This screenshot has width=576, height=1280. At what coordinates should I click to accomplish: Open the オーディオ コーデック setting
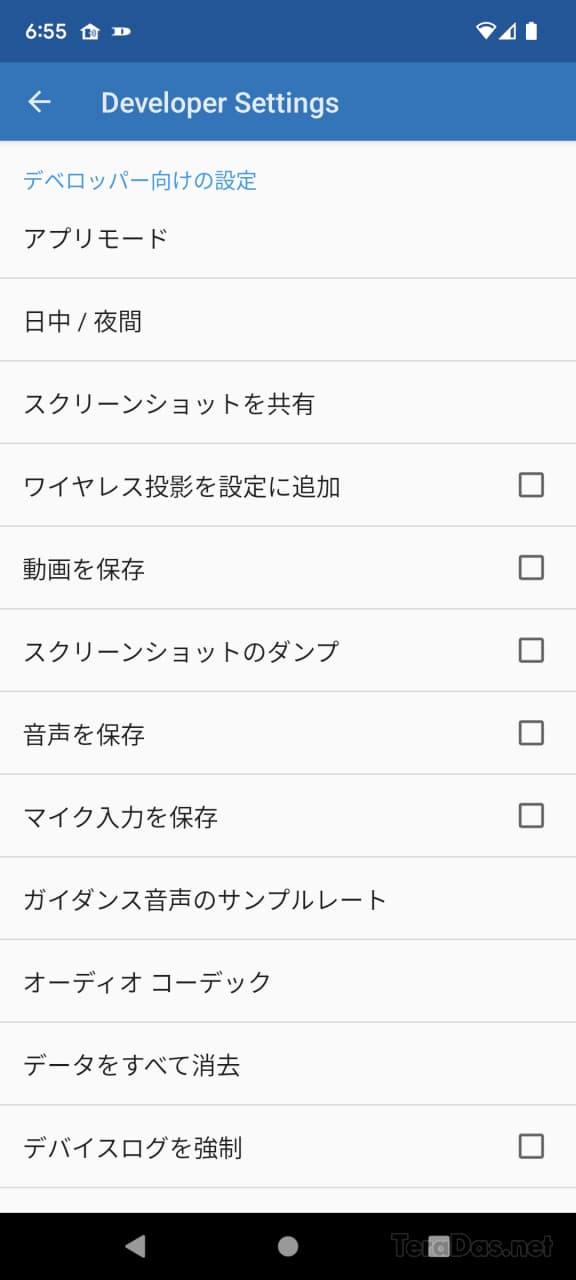coord(288,982)
